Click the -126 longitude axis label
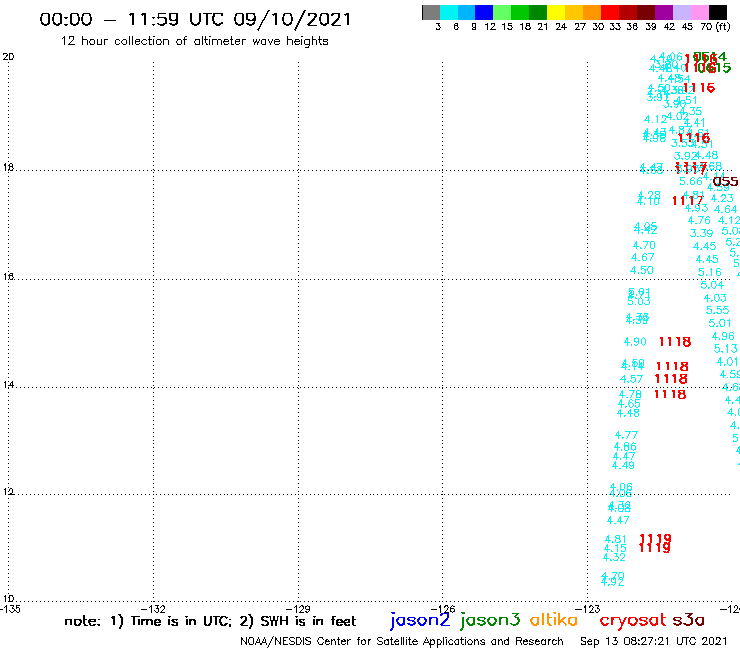 [x=443, y=609]
